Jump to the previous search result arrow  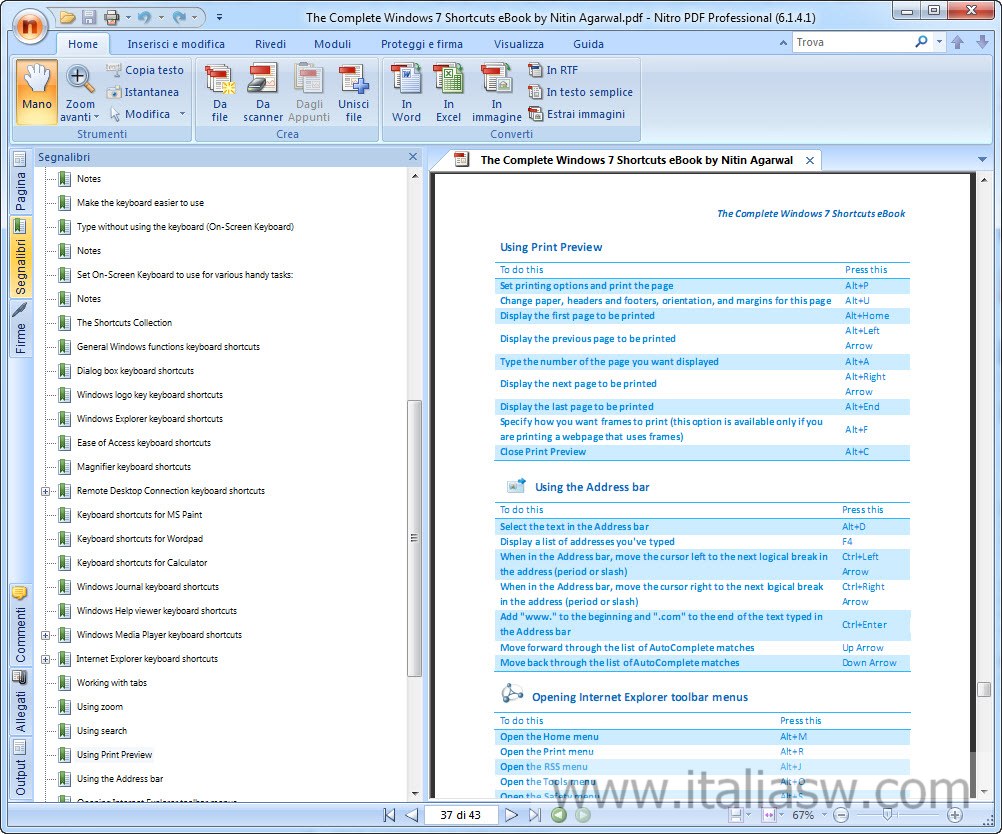click(957, 42)
